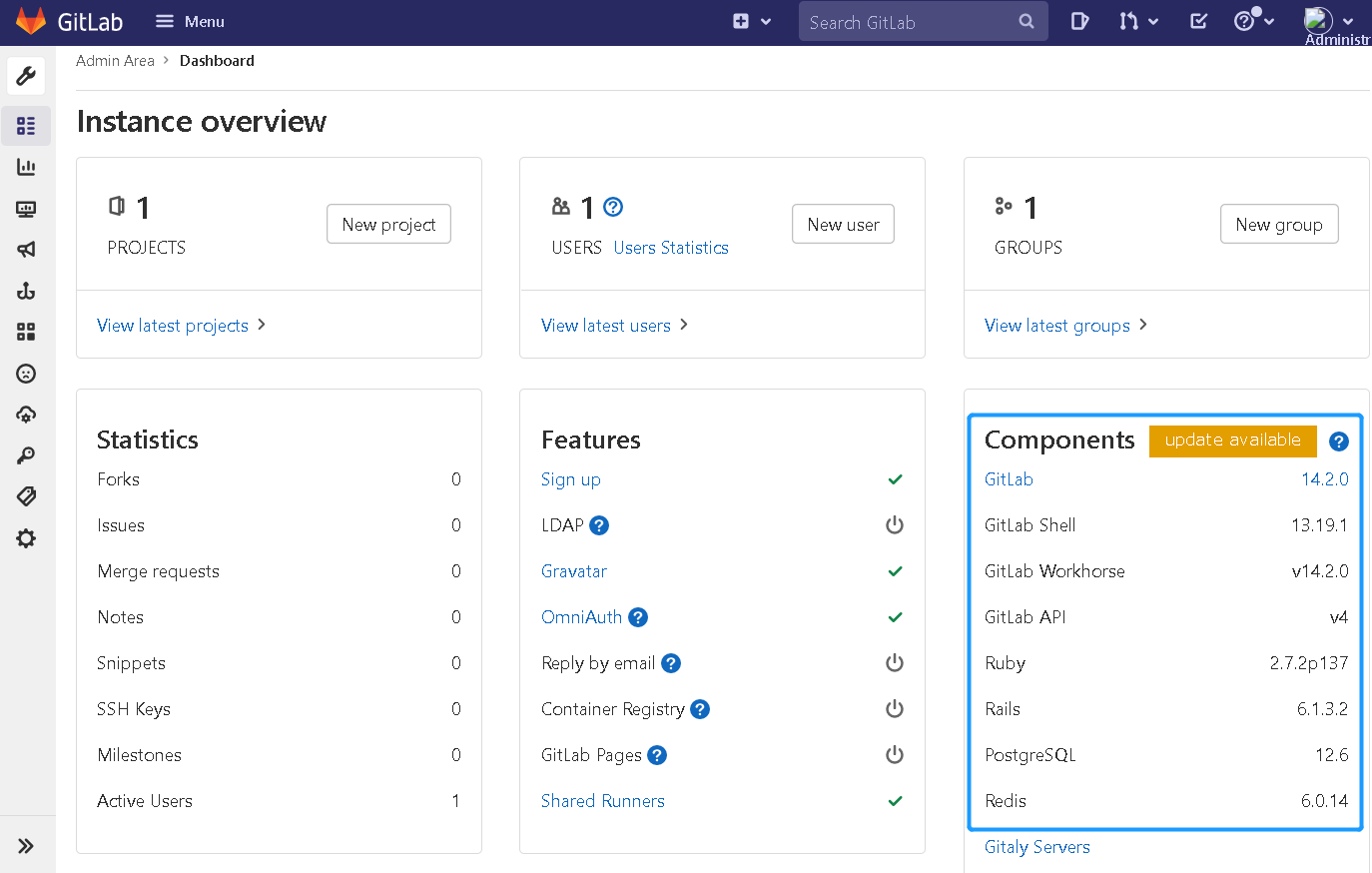The height and width of the screenshot is (873, 1372).
Task: Open the Gitaly Servers link
Action: pos(1037,847)
